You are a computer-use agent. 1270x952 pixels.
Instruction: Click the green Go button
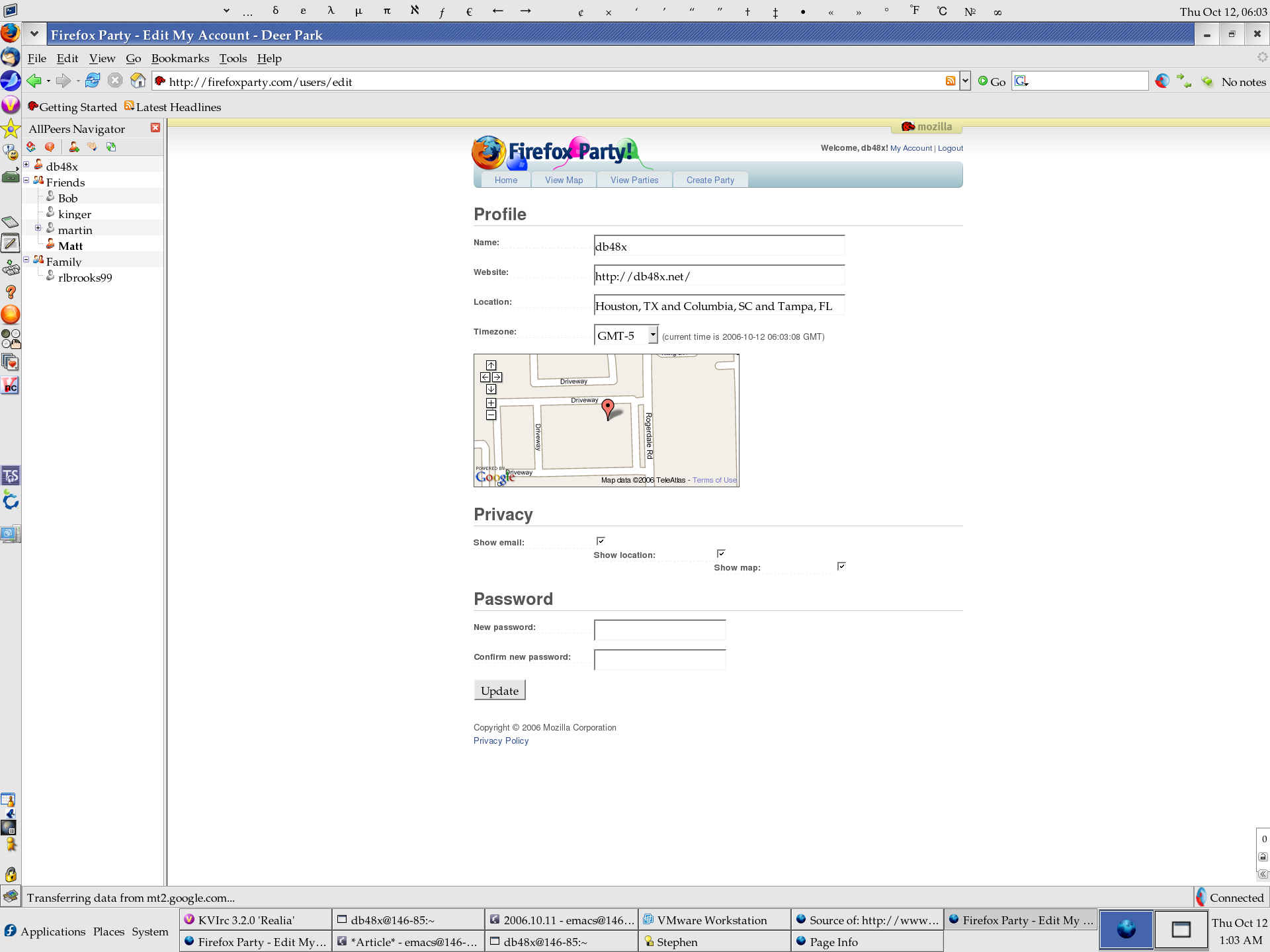[992, 81]
